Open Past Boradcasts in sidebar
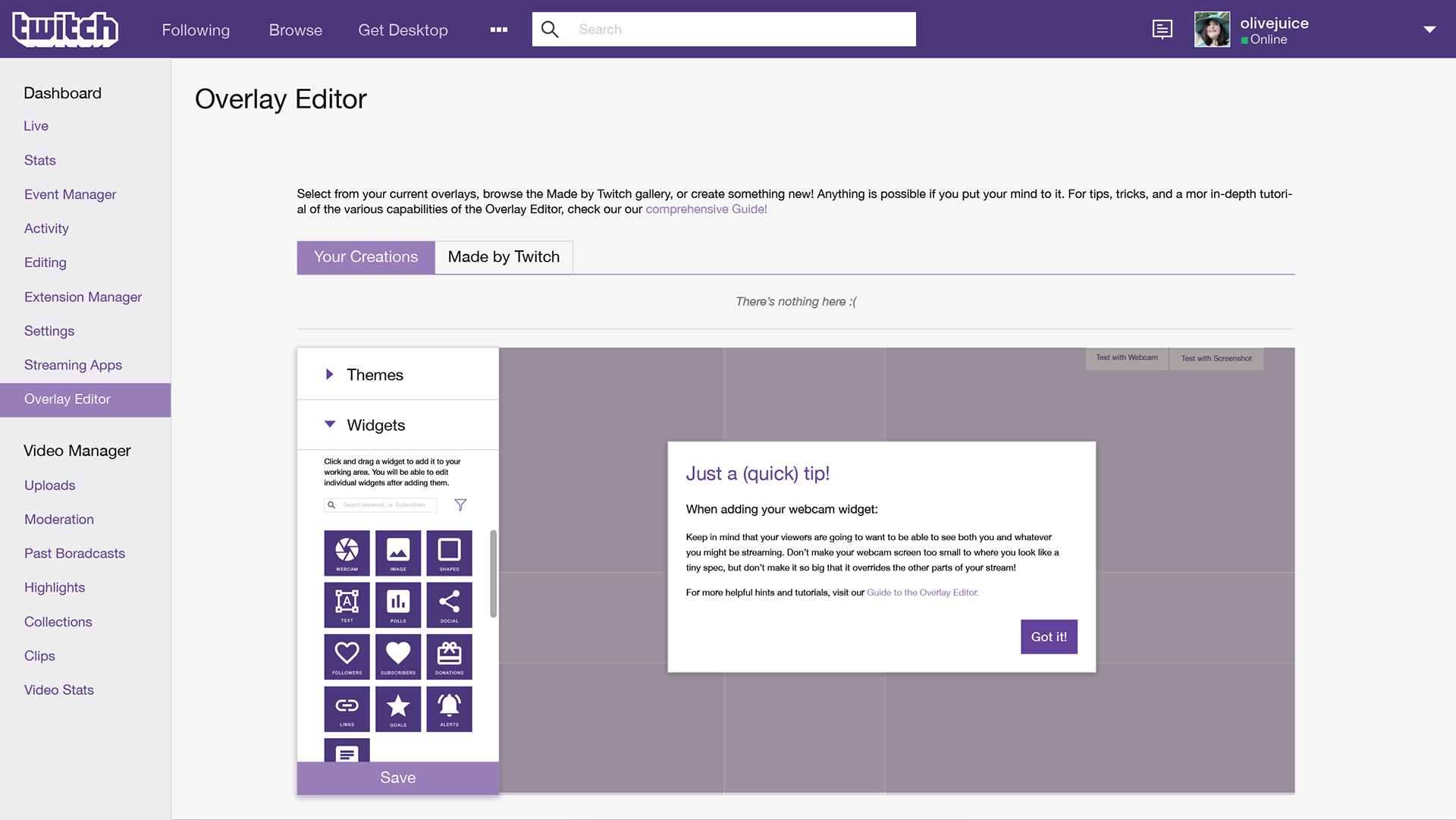 coord(74,554)
